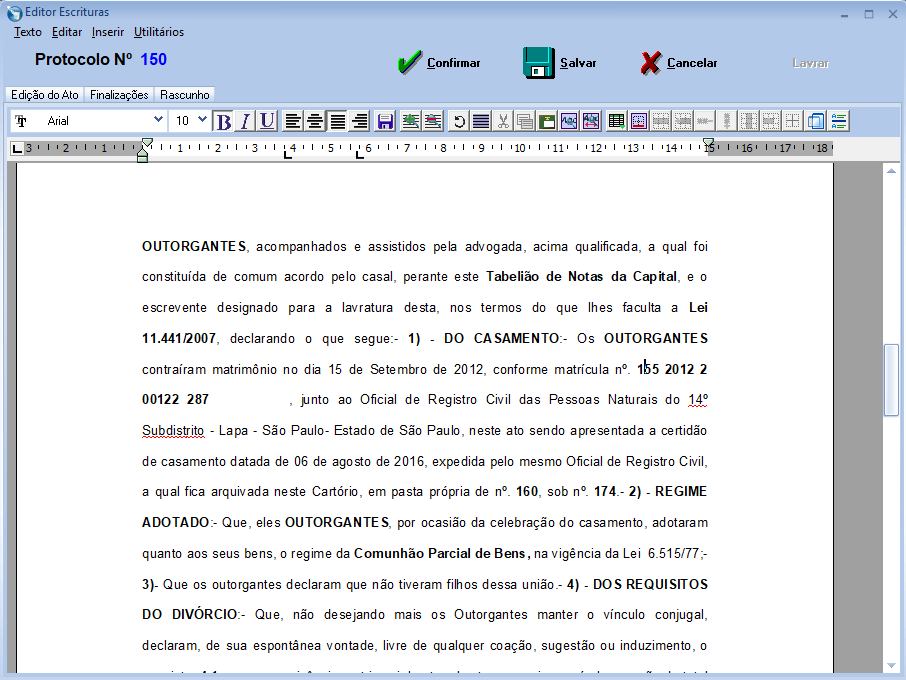Click the blue floppy disk toolbar icon
Screen dimensions: 906x680
[x=385, y=121]
